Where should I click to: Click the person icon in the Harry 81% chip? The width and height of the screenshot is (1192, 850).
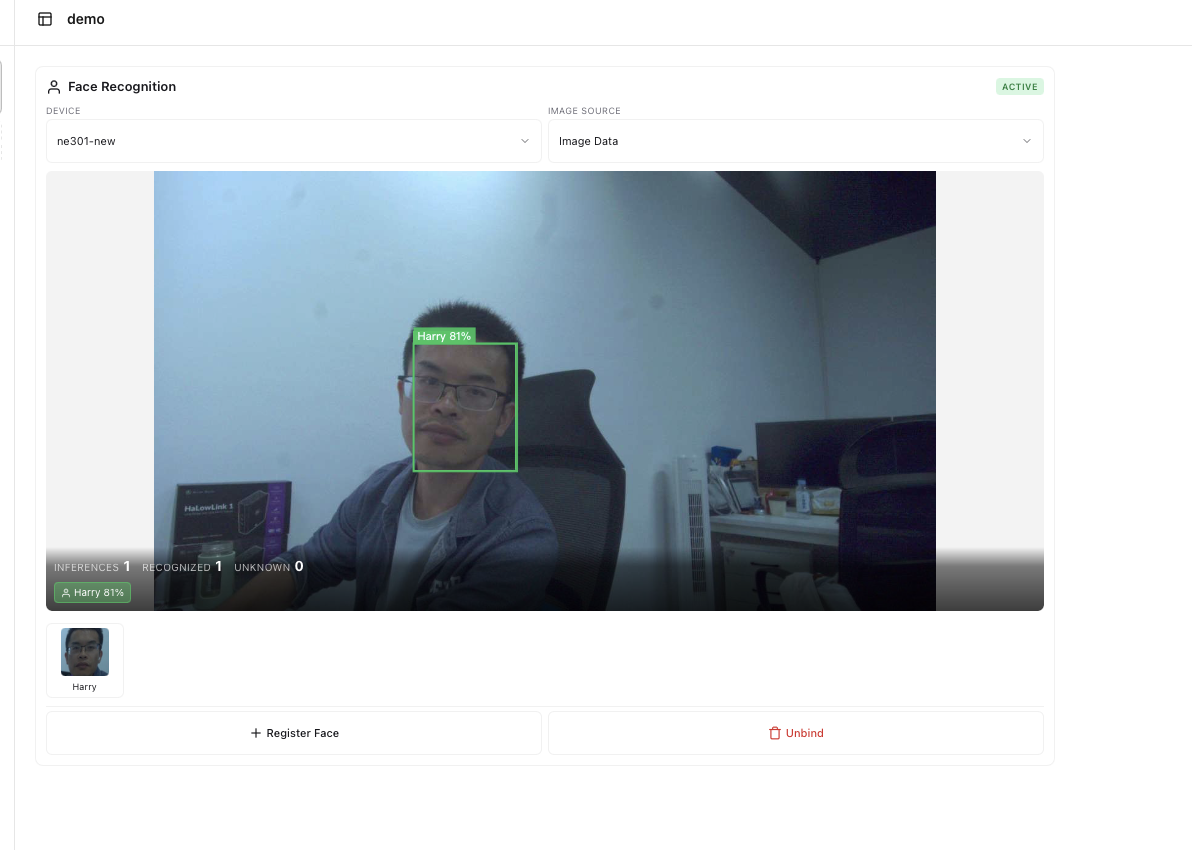[66, 593]
